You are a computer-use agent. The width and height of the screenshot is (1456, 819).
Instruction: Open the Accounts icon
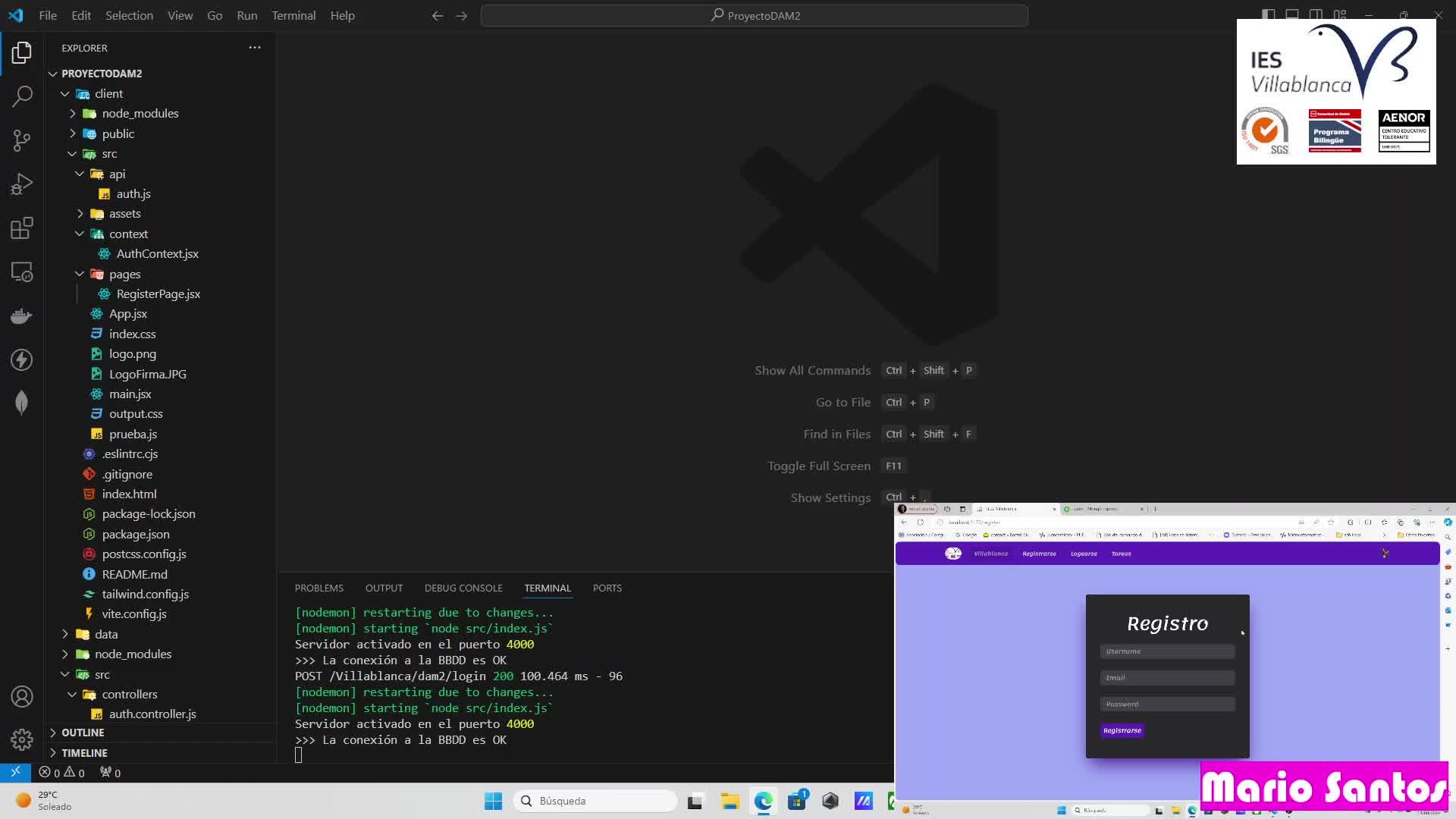[x=22, y=696]
